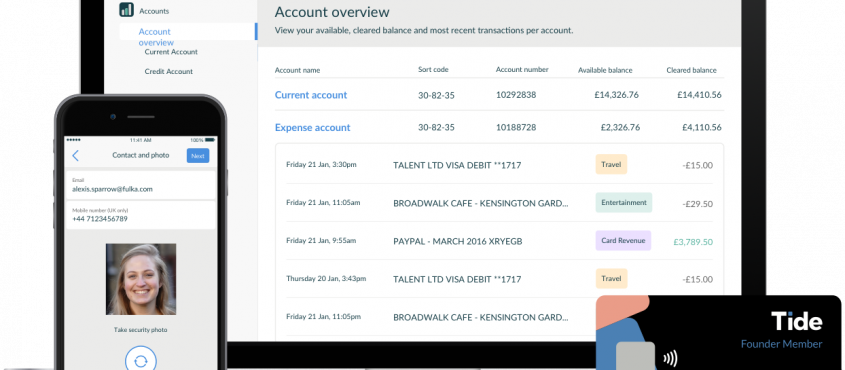The height and width of the screenshot is (370, 845).
Task: Click cleared balance £4,110.56
Action: [702, 128]
